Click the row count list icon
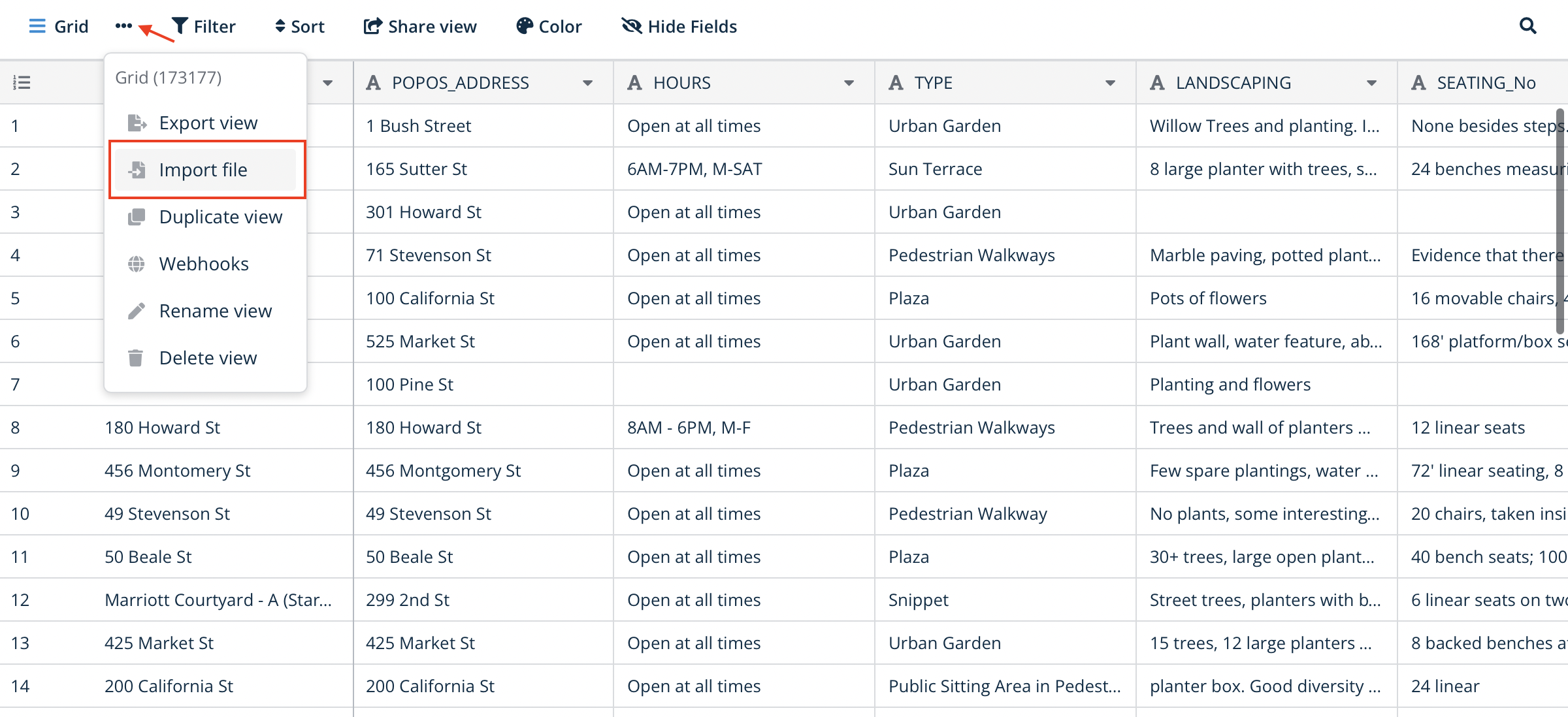Screen dimensions: 1568x717 pos(22,82)
